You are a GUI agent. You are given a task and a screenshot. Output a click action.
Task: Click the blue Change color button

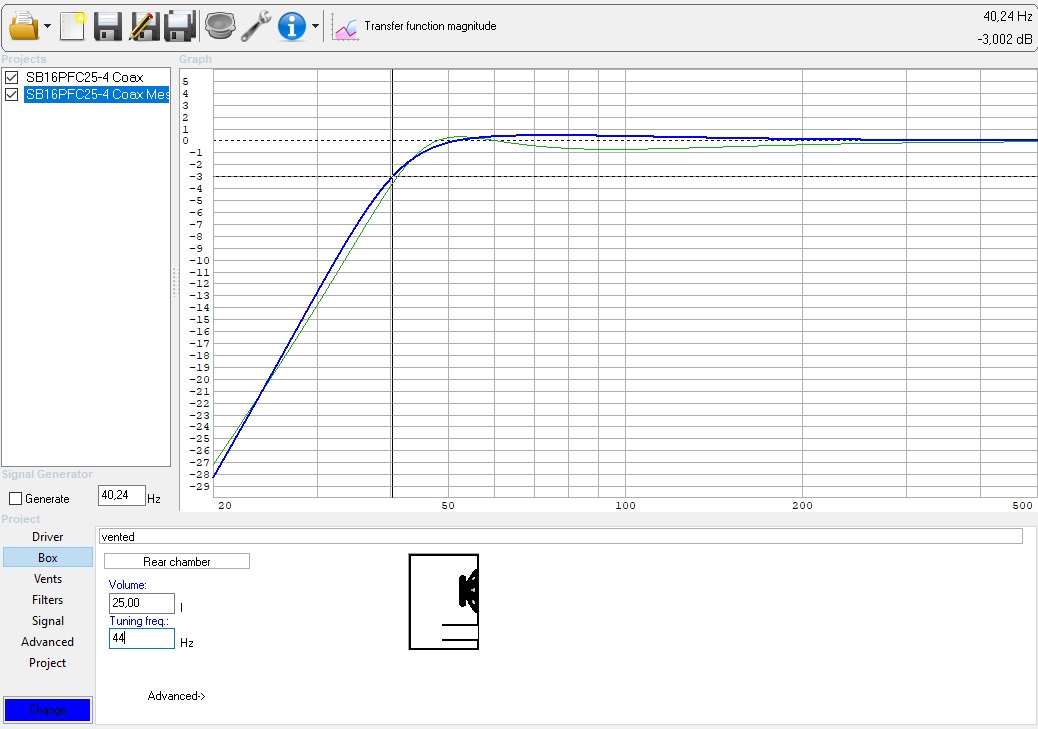tap(48, 710)
